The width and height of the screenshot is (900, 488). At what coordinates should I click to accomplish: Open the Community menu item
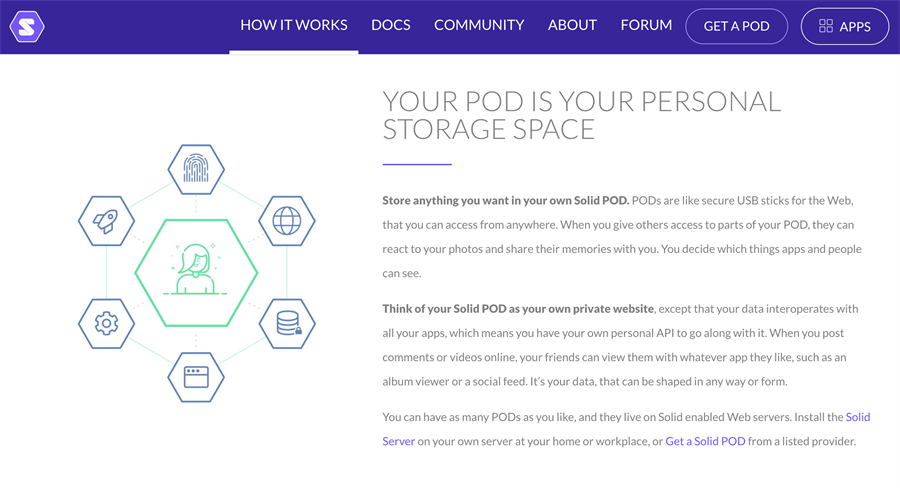coord(479,25)
